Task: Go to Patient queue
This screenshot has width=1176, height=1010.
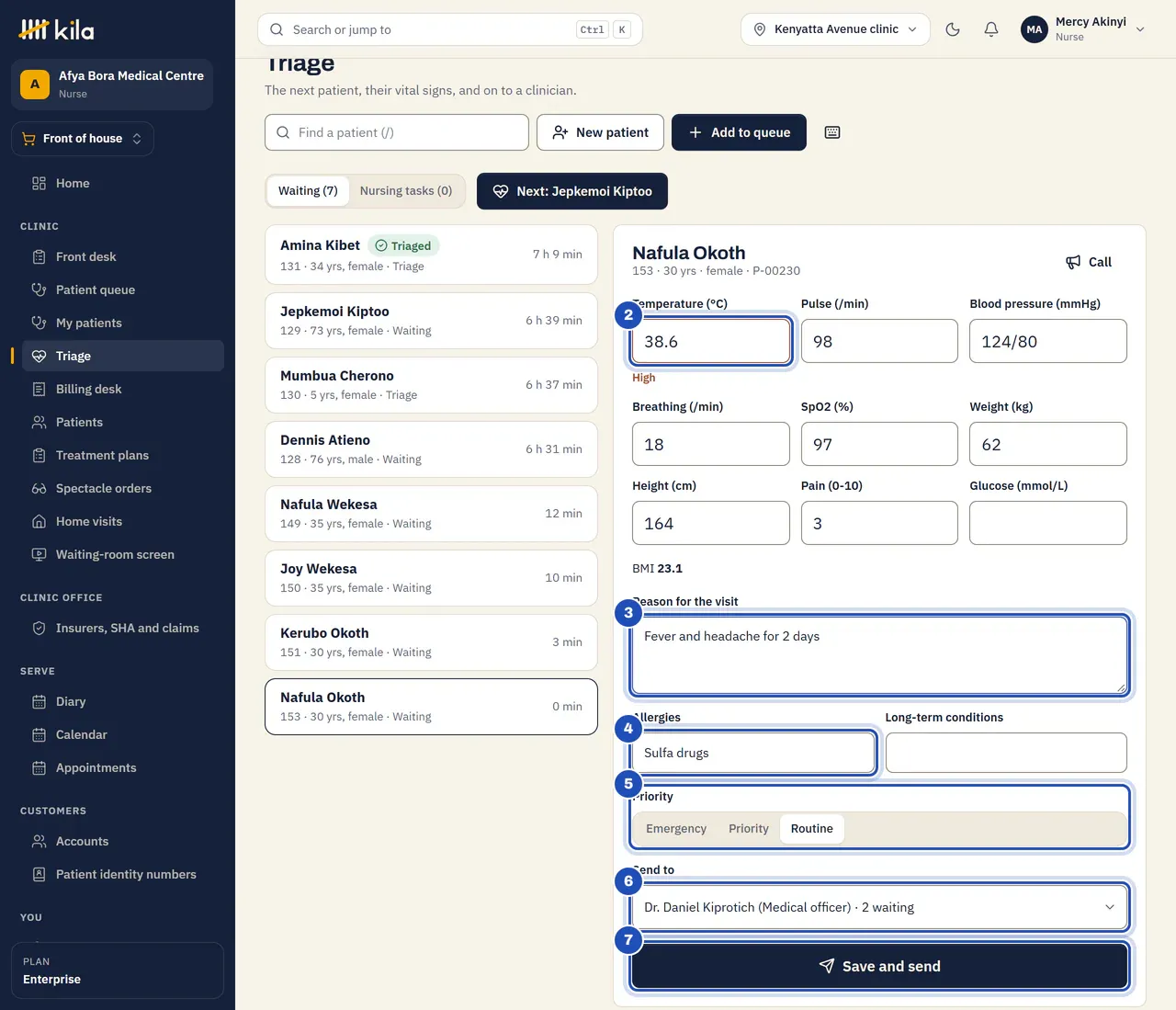Action: [118, 289]
